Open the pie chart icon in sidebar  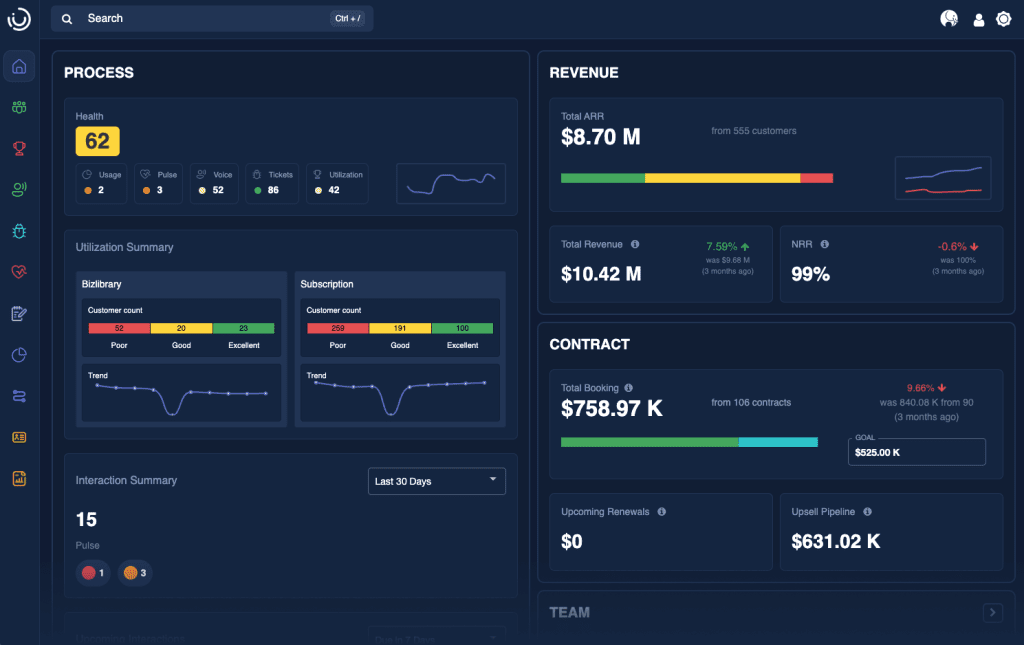pyautogui.click(x=19, y=354)
